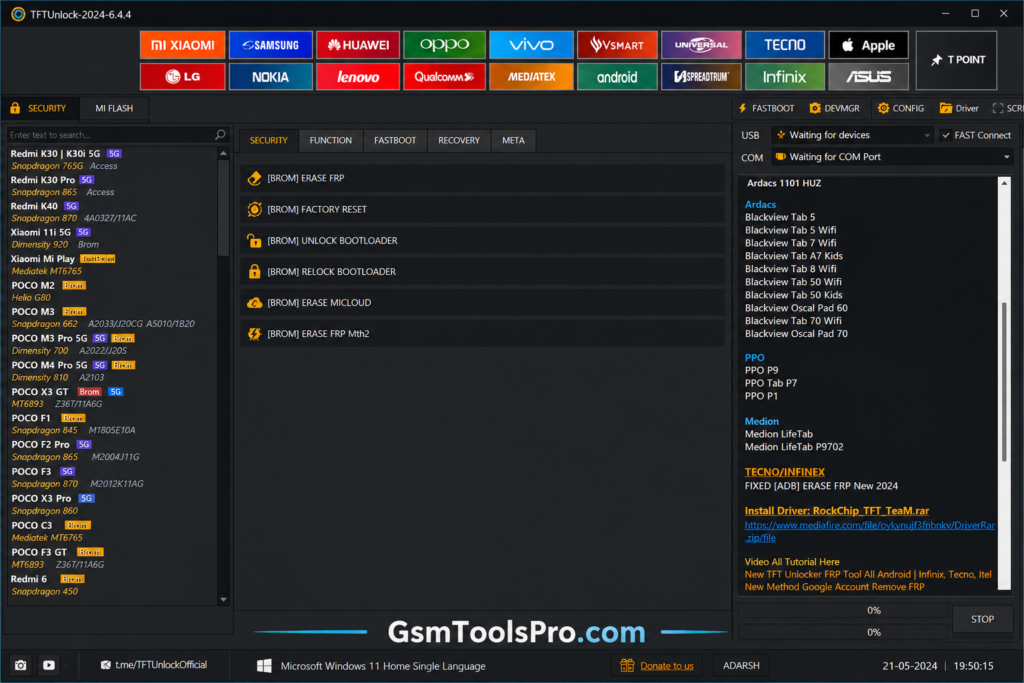Open the Android tile
The image size is (1024, 683).
(617, 76)
